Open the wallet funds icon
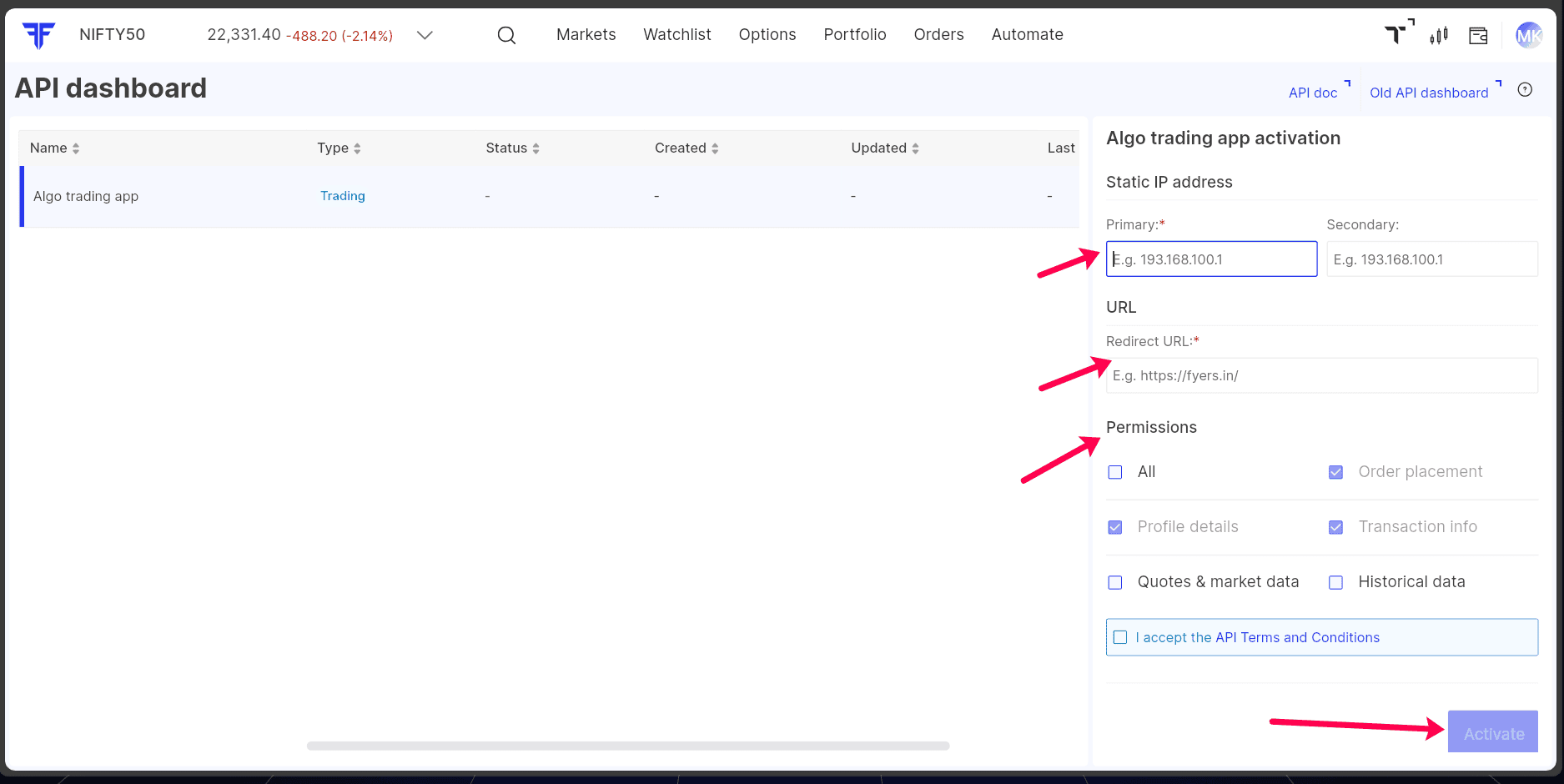 click(x=1478, y=35)
